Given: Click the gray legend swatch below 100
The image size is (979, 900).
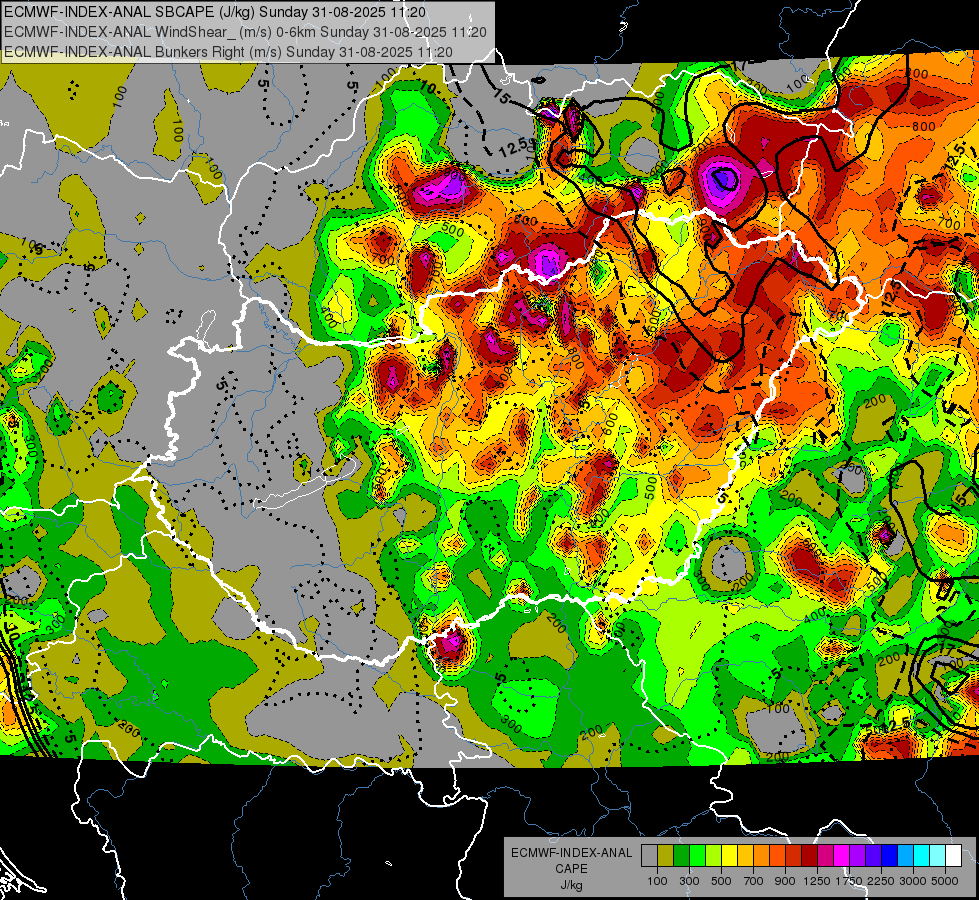Looking at the screenshot, I should (649, 855).
